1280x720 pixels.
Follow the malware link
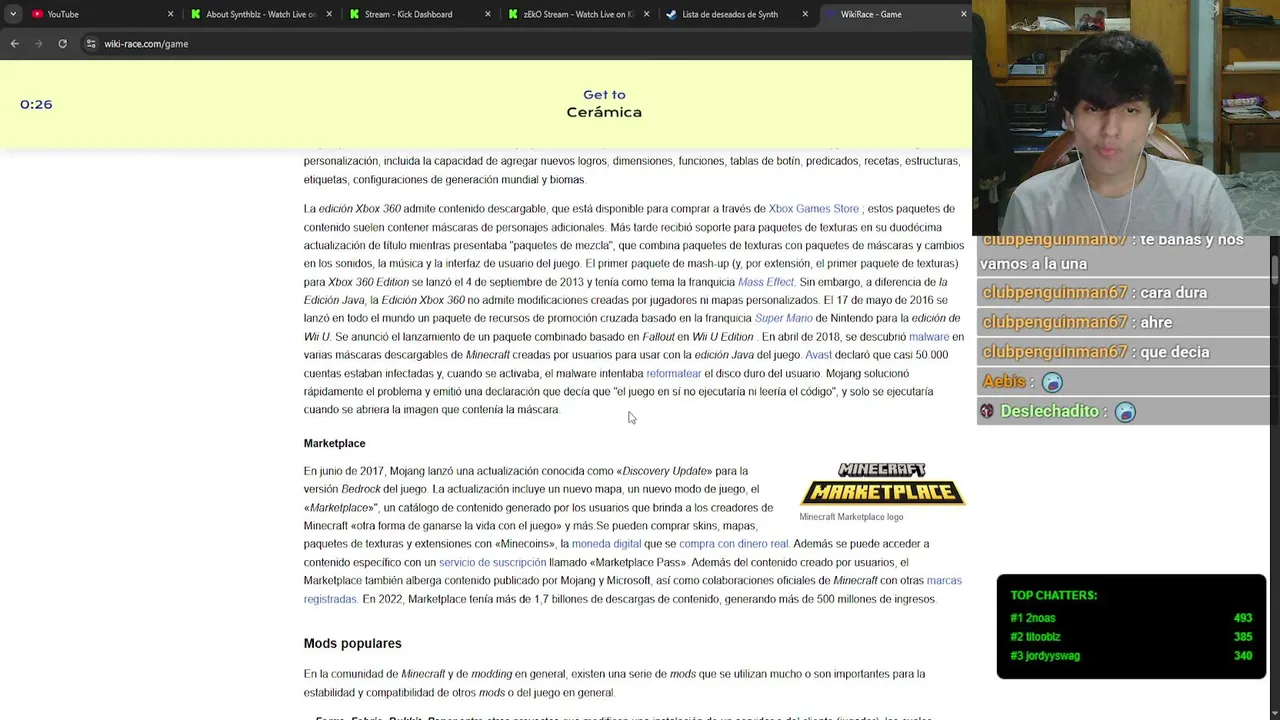(929, 337)
